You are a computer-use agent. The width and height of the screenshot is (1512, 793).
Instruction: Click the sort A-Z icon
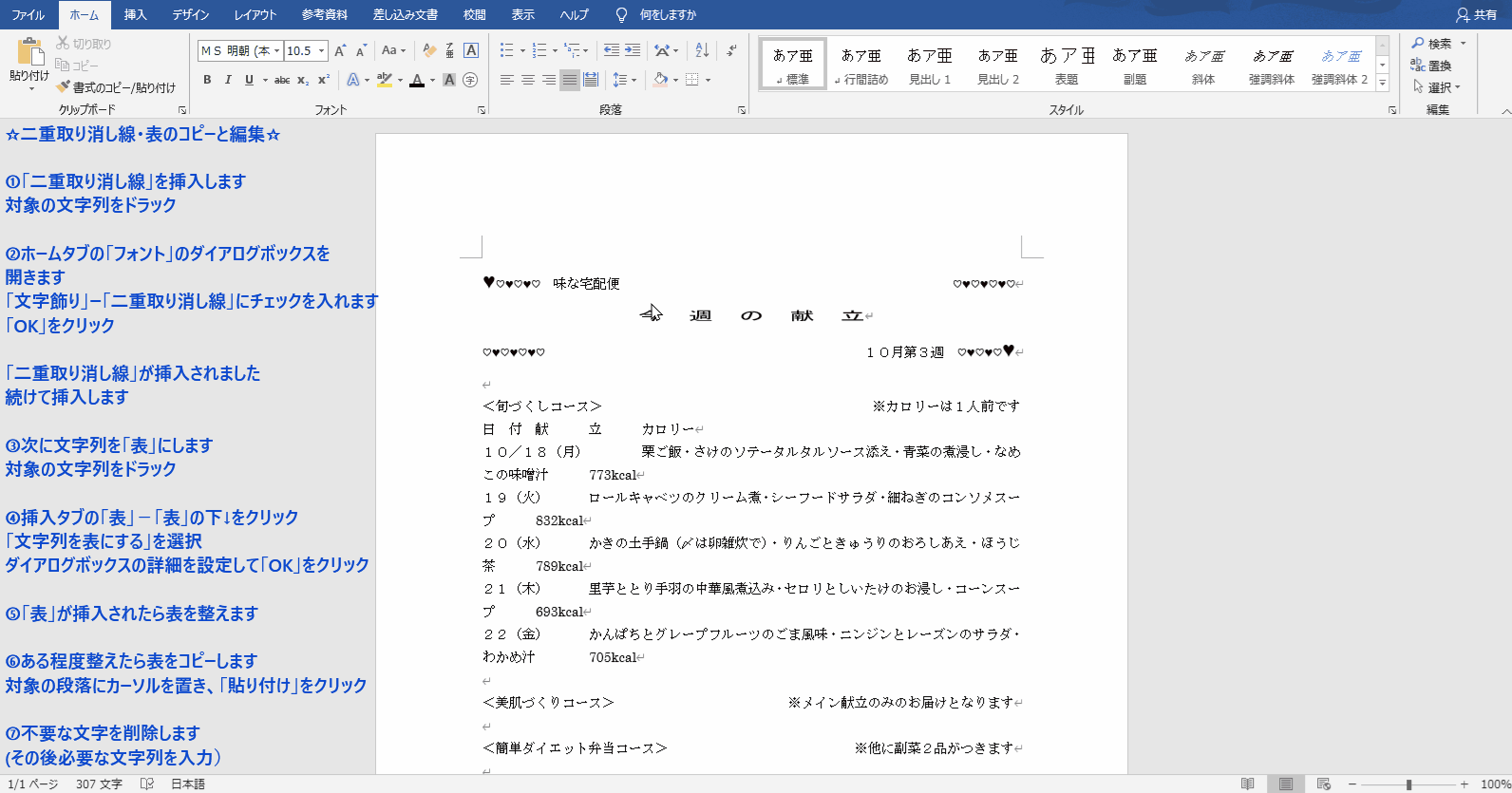[x=702, y=50]
